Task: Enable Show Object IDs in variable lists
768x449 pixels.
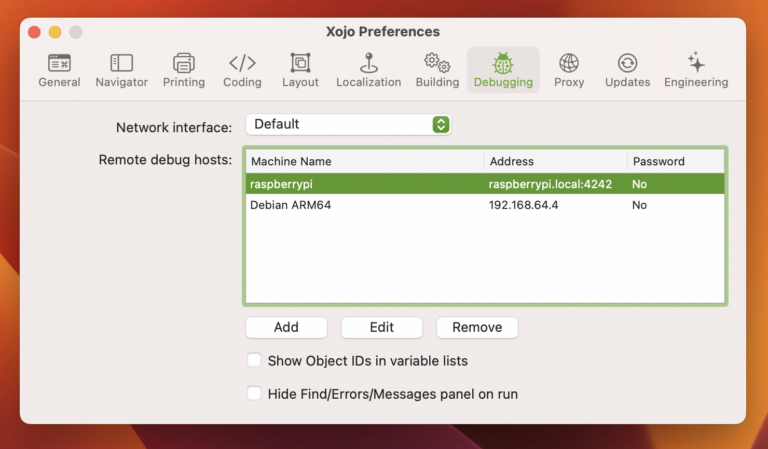Action: click(254, 360)
